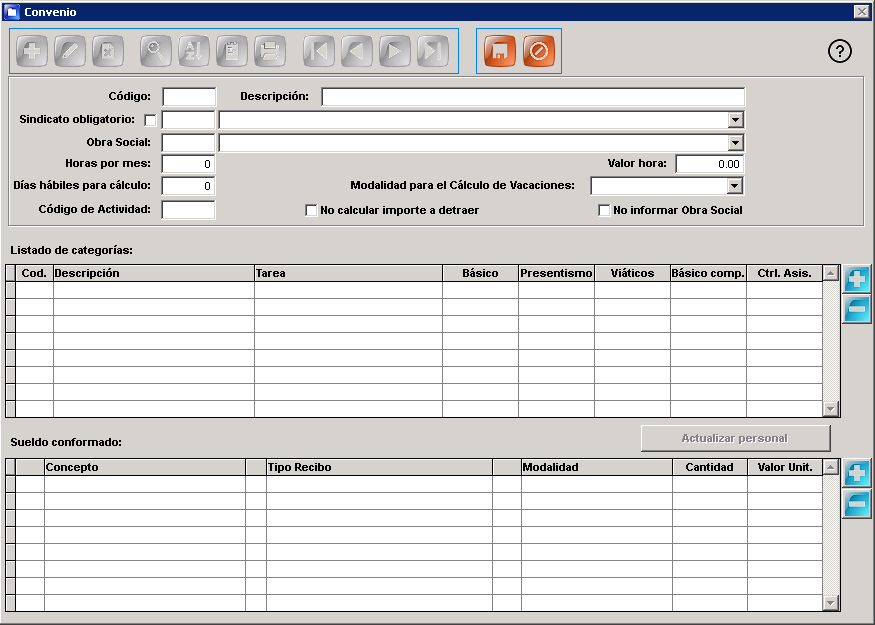
Task: Click the Modalidad column header
Action: pyautogui.click(x=597, y=468)
